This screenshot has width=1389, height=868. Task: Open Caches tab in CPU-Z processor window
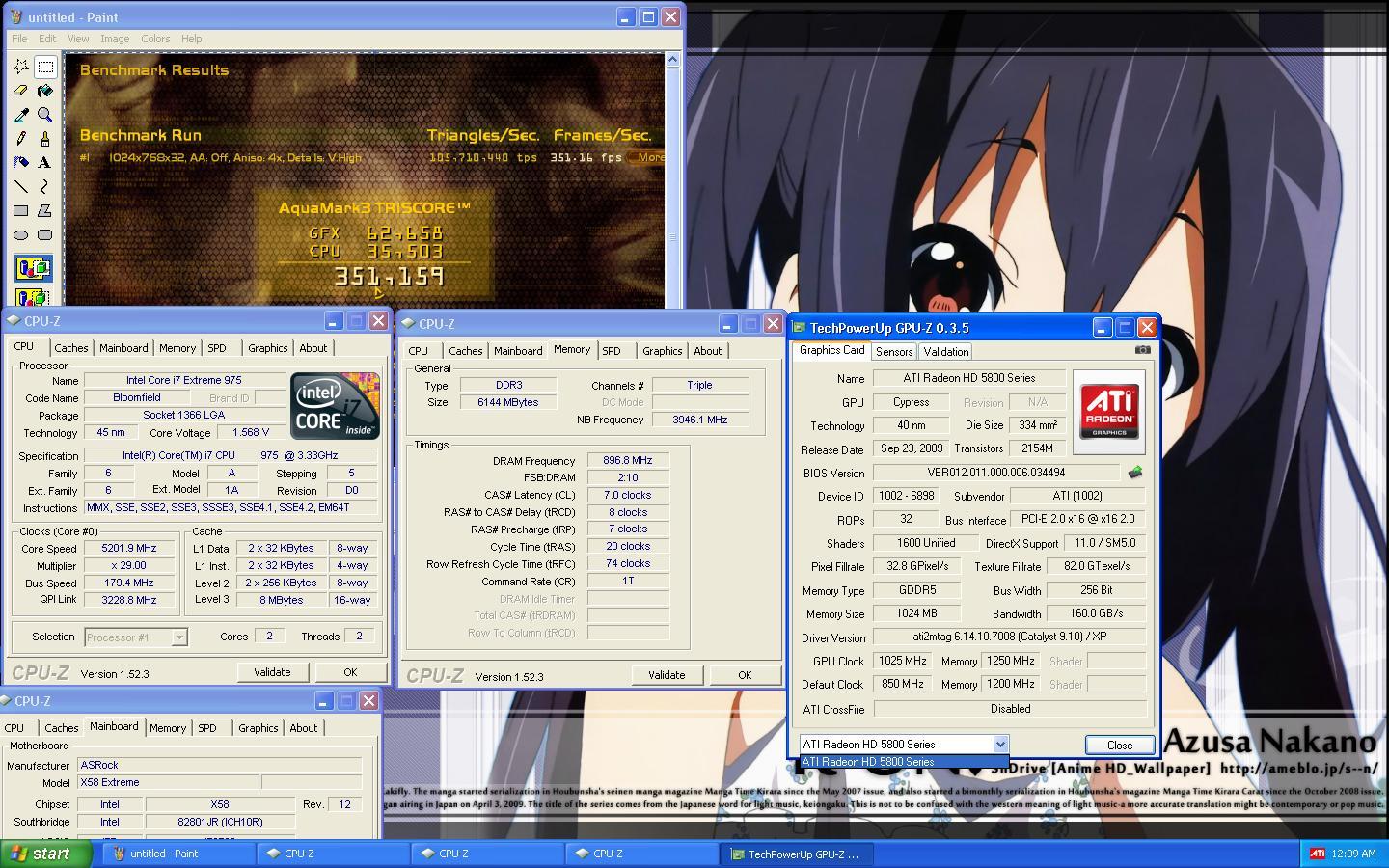pyautogui.click(x=71, y=348)
